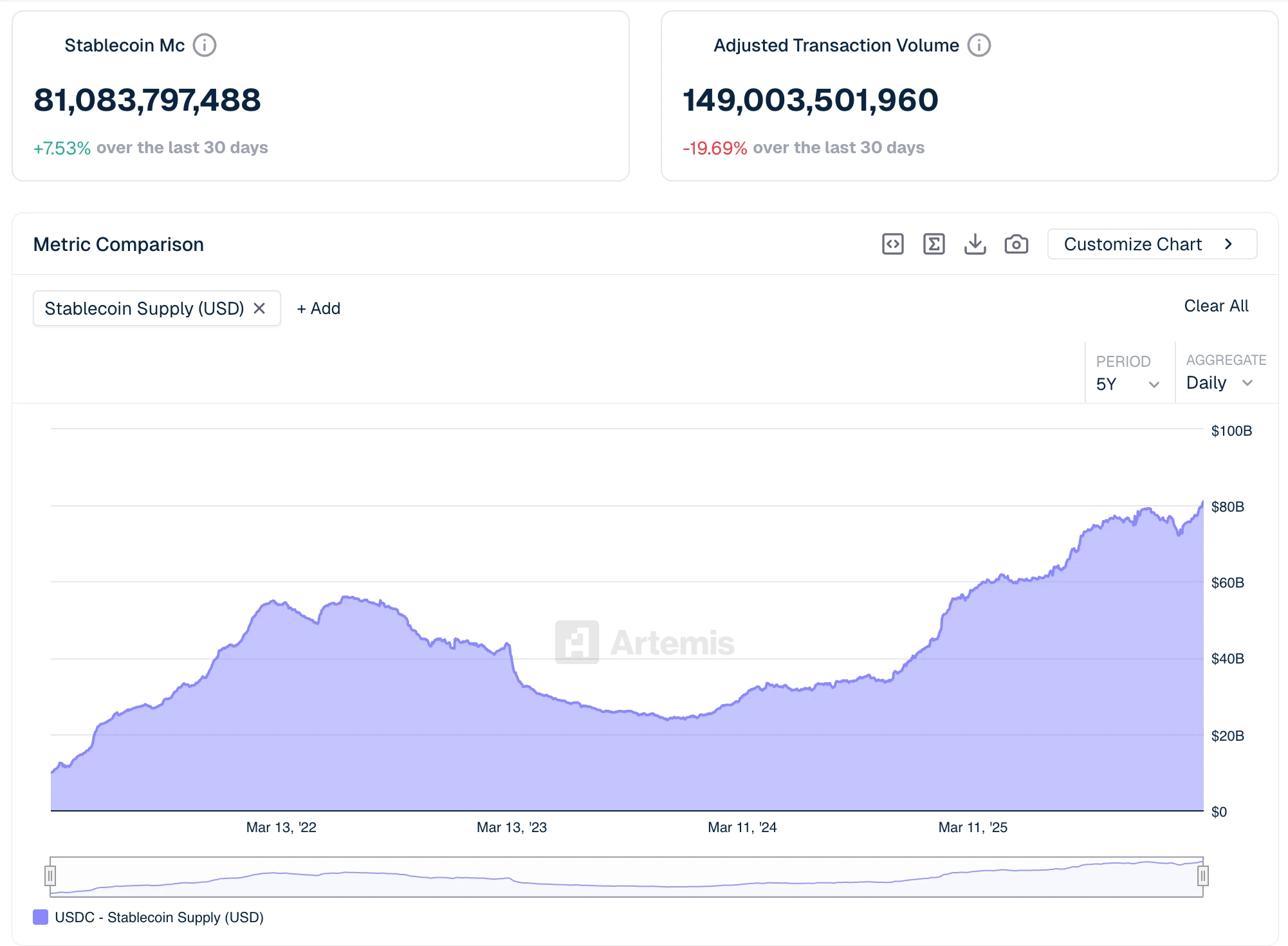
Task: Click the chart navigator overview strip
Action: (626, 876)
